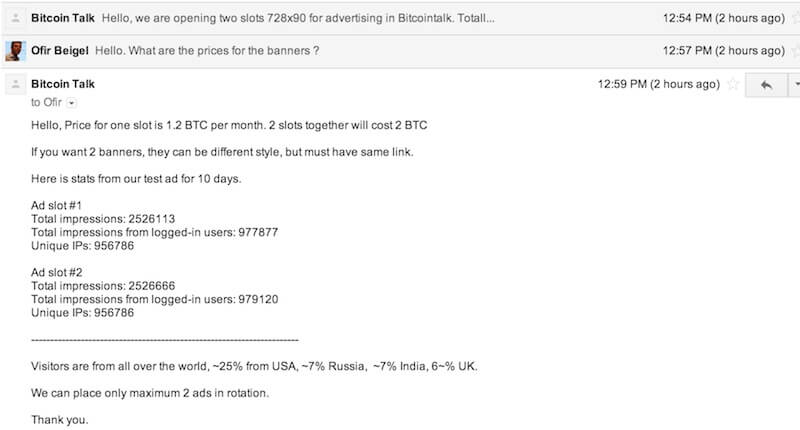Show details dropdown beside "to Ofir"

(x=71, y=103)
